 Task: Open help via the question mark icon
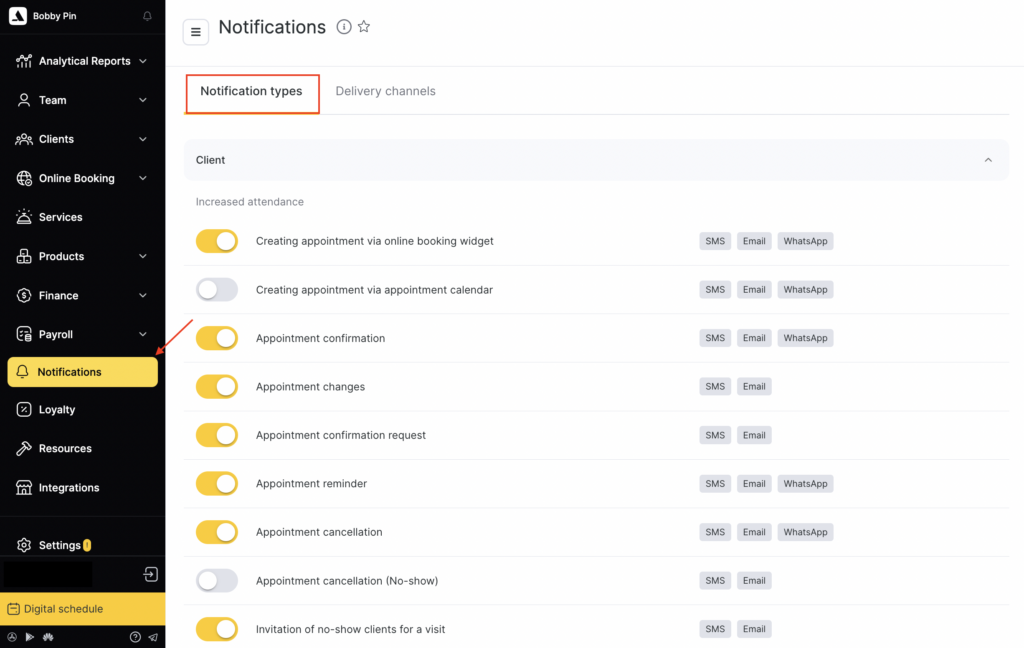135,637
